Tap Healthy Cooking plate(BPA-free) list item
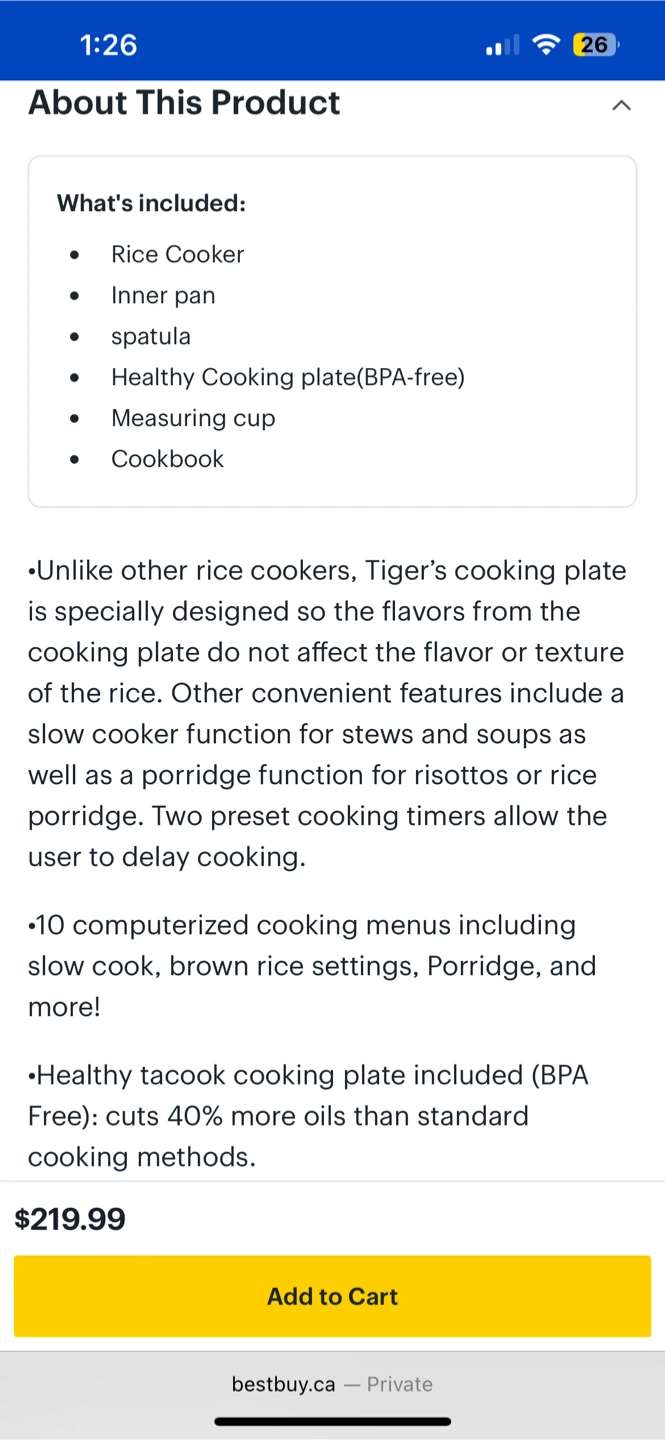The height and width of the screenshot is (1440, 665). (288, 377)
